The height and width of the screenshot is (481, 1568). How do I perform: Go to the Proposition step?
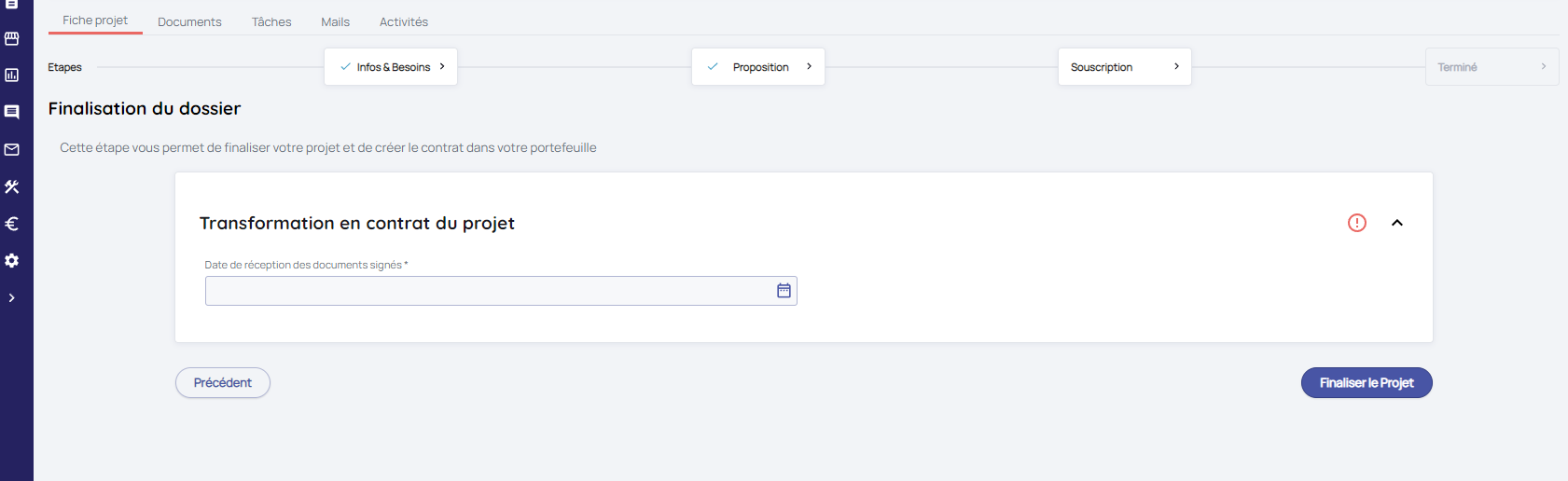pyautogui.click(x=758, y=67)
